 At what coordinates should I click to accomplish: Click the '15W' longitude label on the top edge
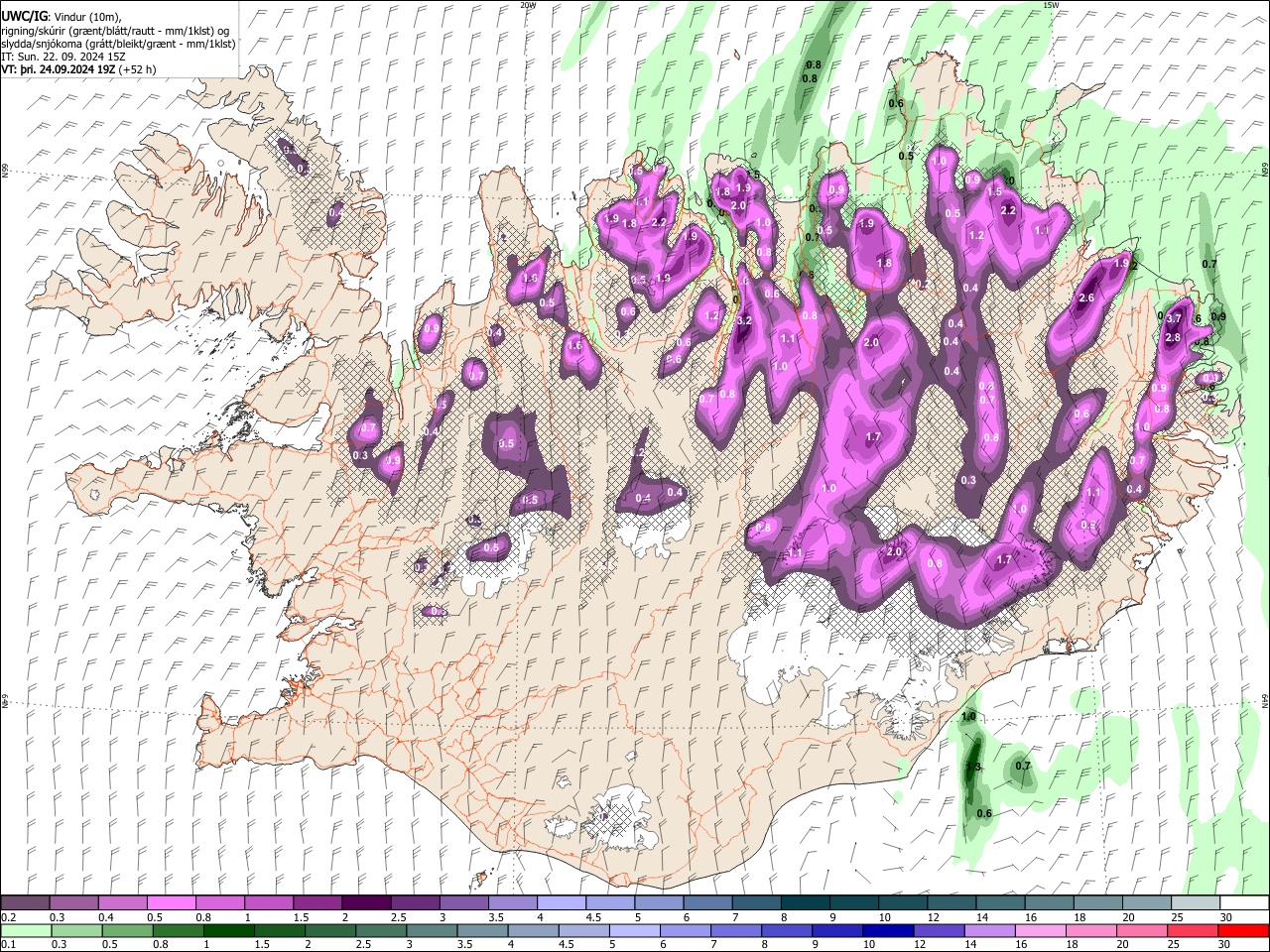click(x=1051, y=5)
